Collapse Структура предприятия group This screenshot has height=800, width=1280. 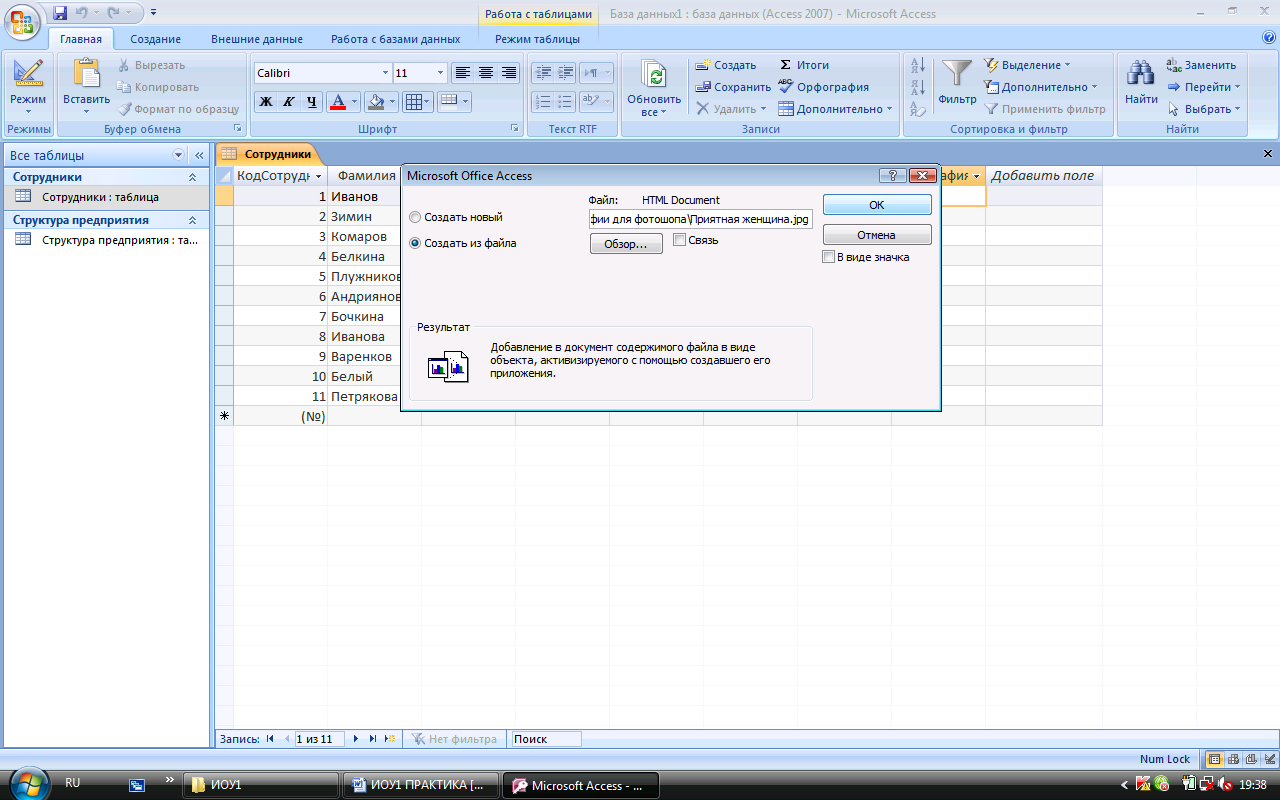[x=192, y=220]
